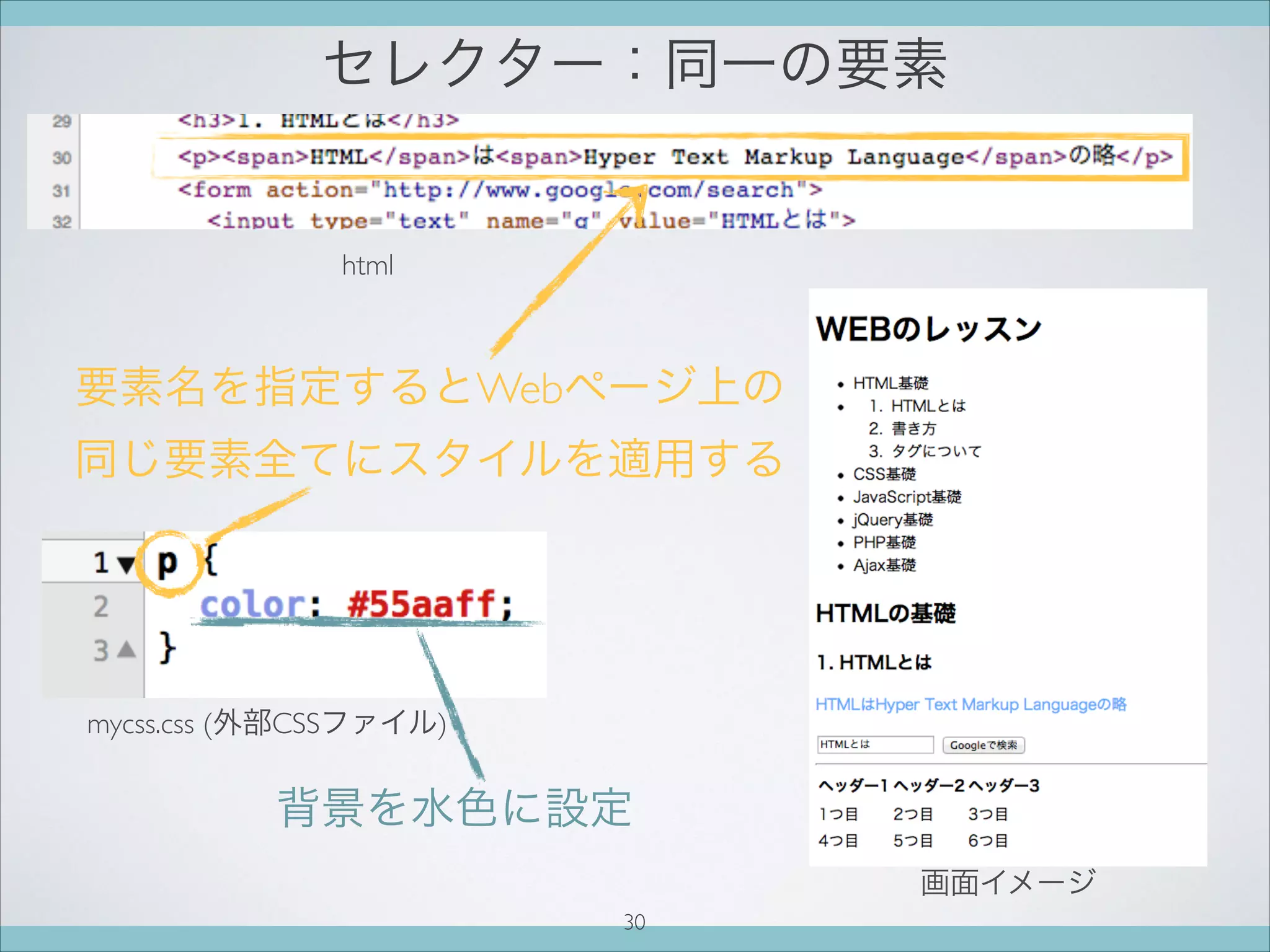This screenshot has width=1270, height=952.
Task: Click the HTMLとは search text field
Action: coord(875,744)
